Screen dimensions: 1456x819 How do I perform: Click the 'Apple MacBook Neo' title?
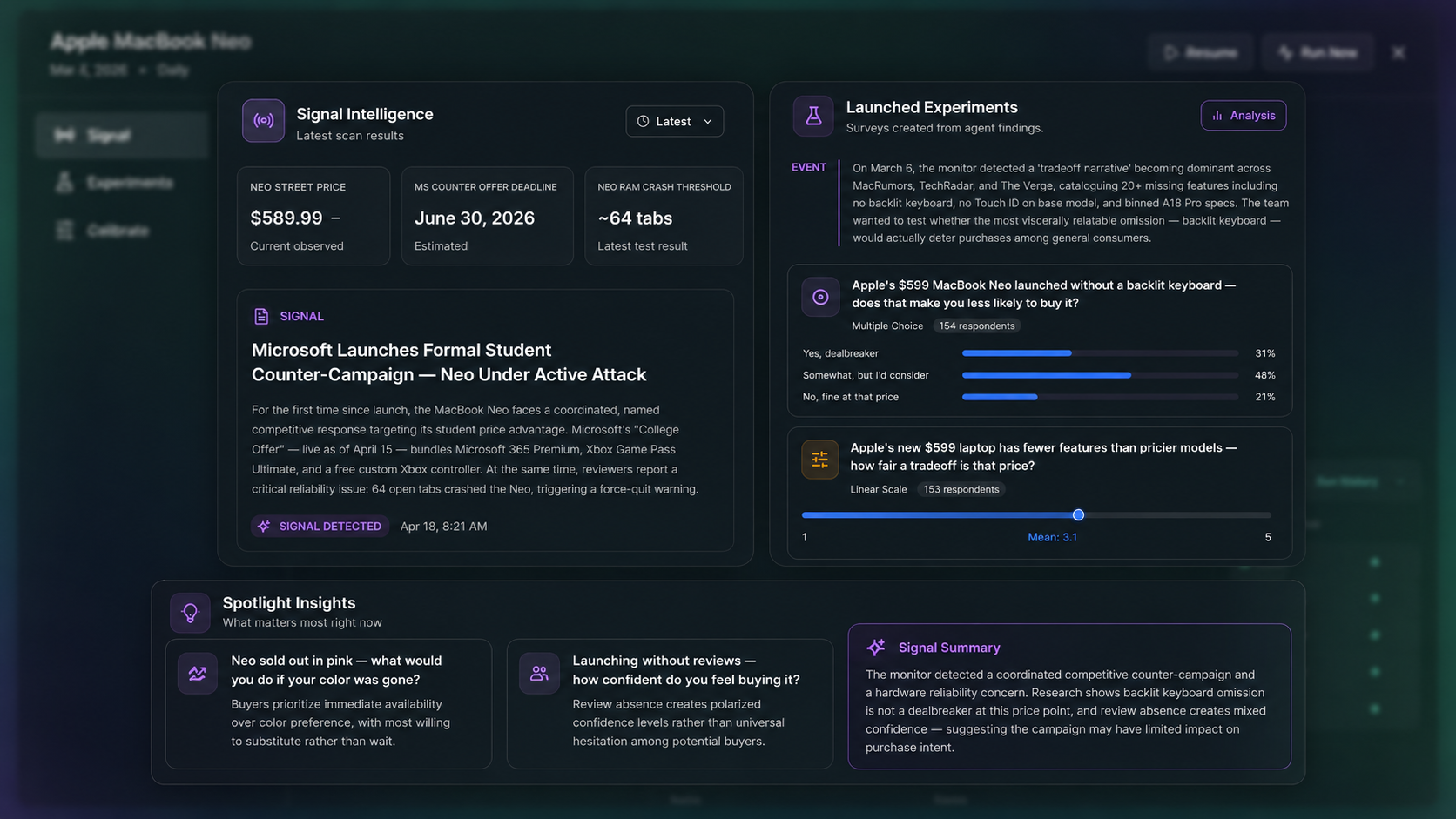pyautogui.click(x=151, y=41)
